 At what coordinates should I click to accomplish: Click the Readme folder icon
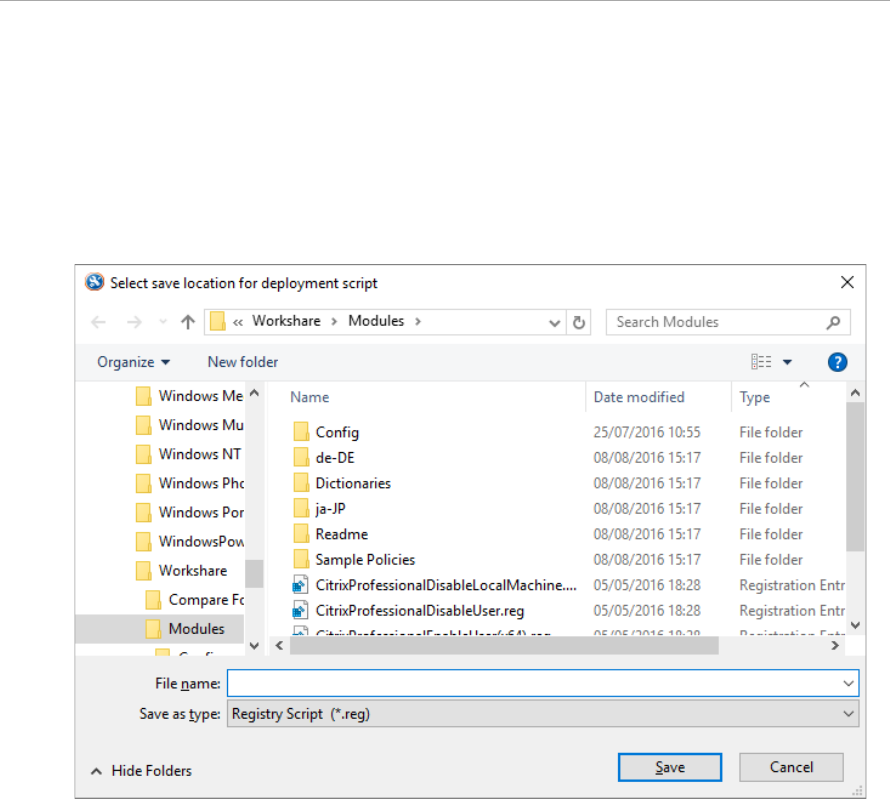[301, 534]
